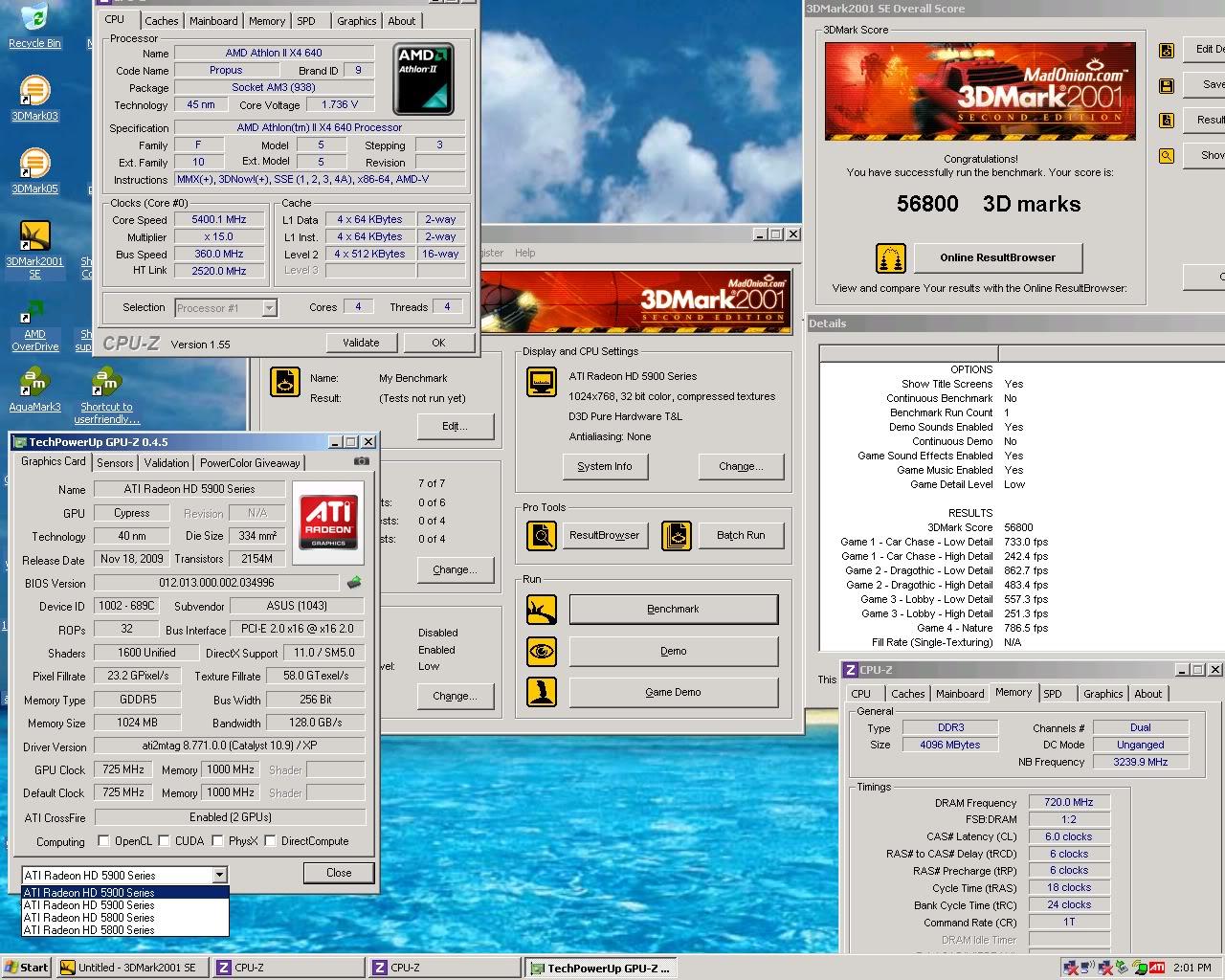Switch to Untitled - 3DMark2001 SE taskbar button
The image size is (1225, 980).
tap(132, 968)
